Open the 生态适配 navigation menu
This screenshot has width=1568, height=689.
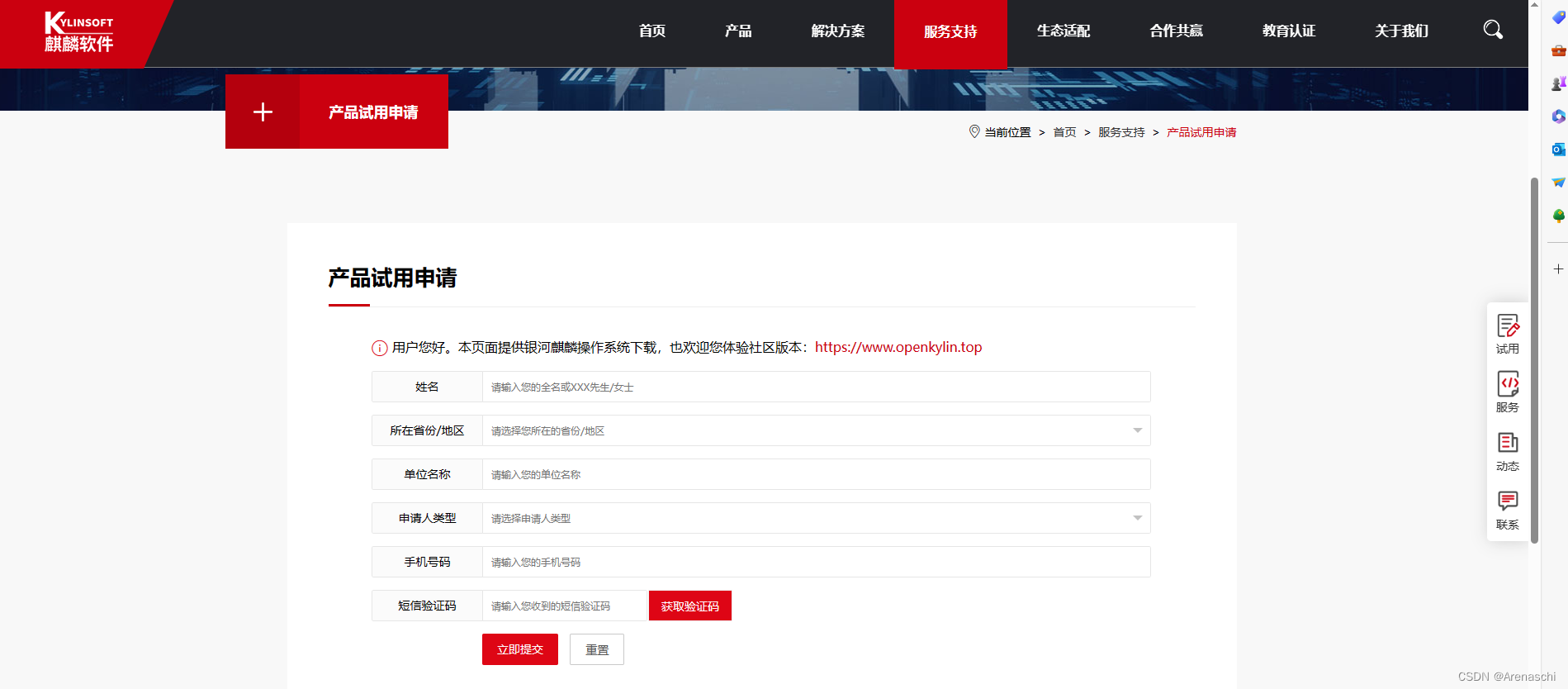(1063, 31)
